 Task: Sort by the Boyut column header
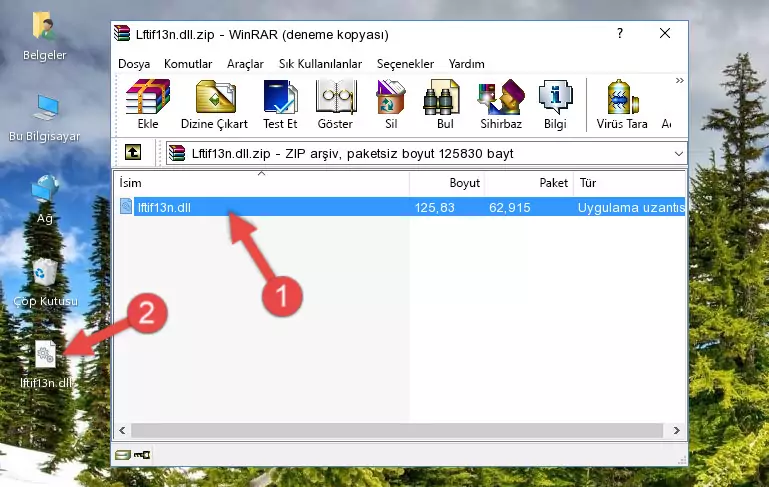click(x=447, y=183)
